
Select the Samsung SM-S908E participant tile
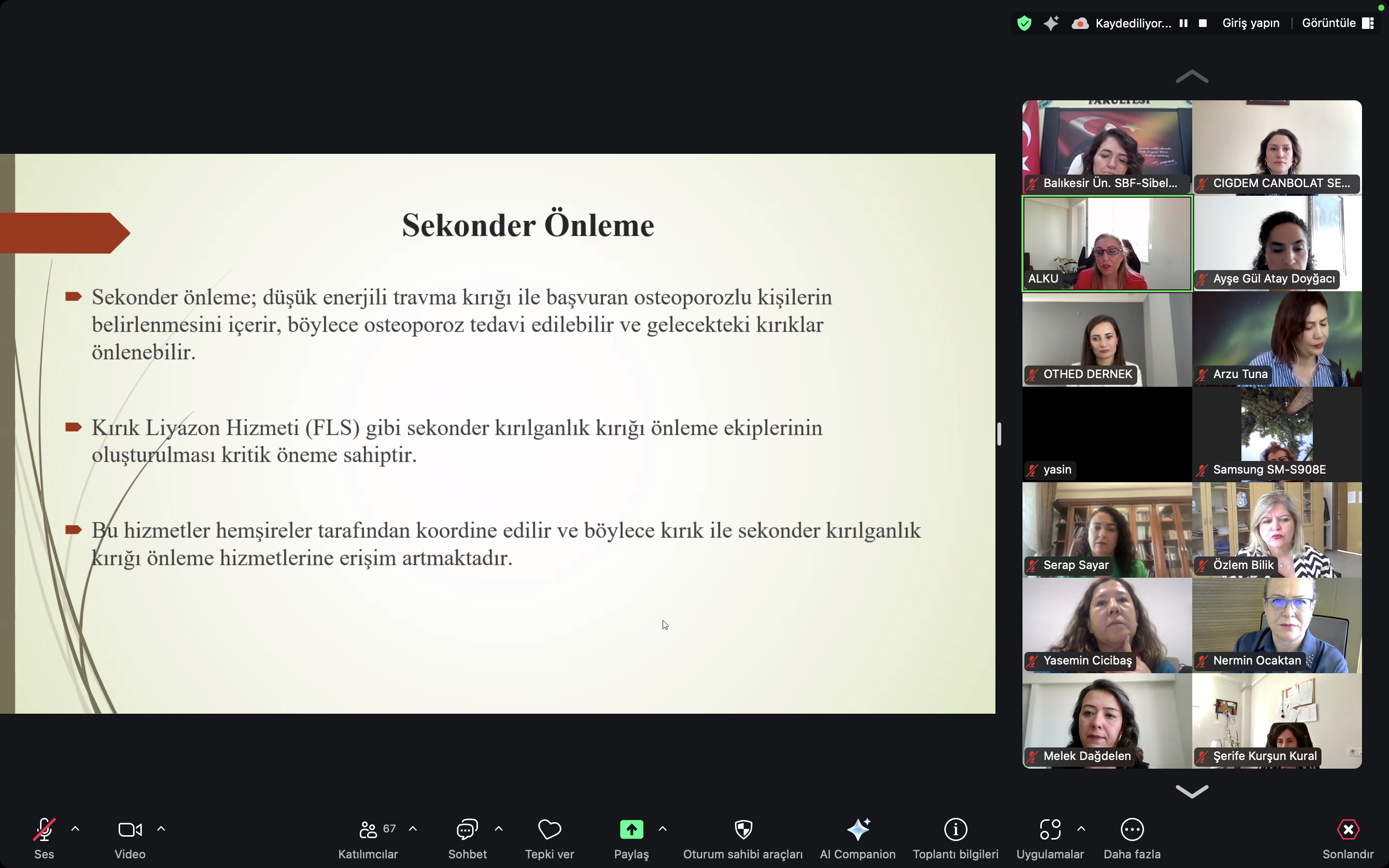[1277, 434]
